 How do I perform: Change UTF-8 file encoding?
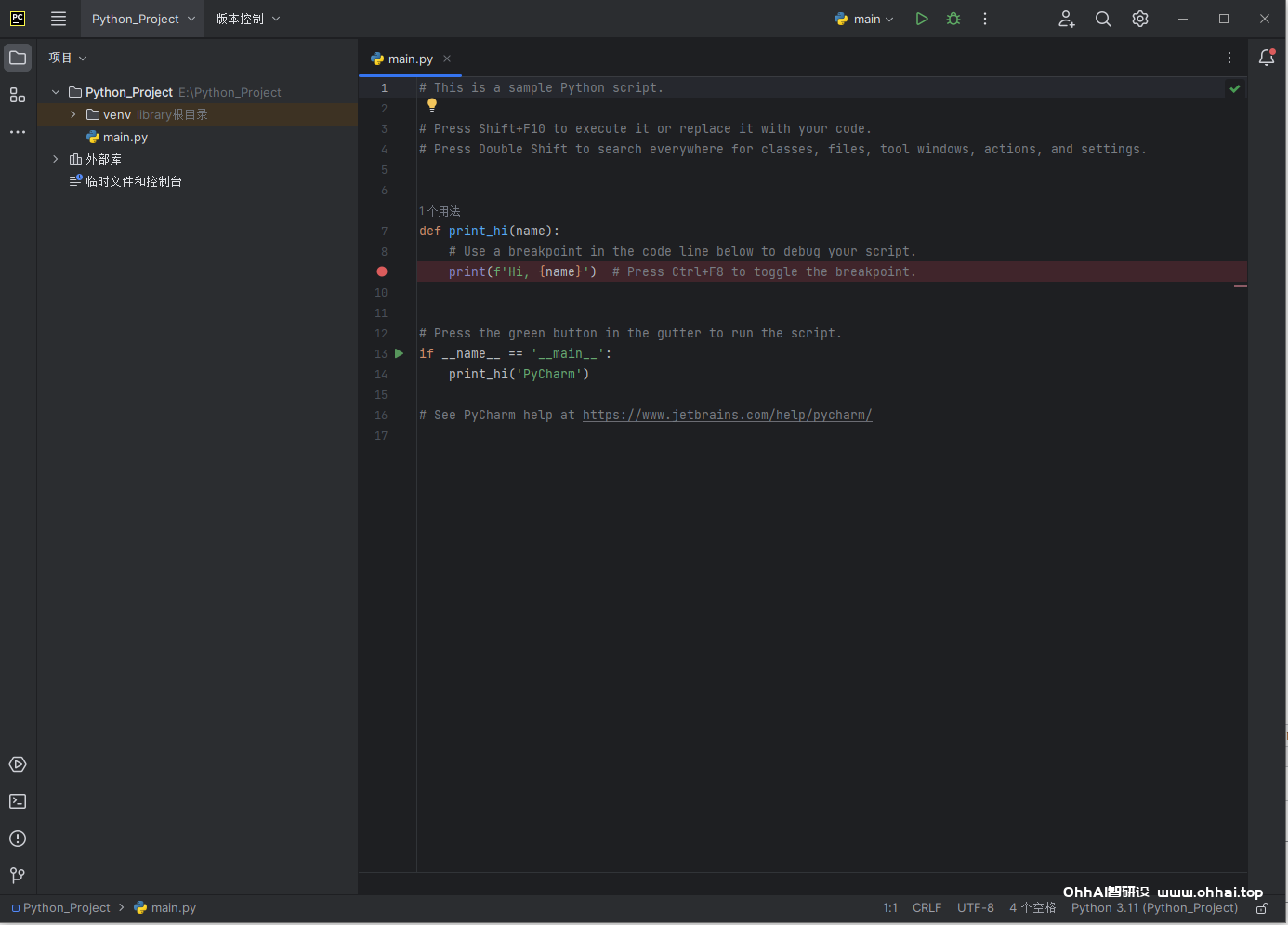(x=976, y=908)
